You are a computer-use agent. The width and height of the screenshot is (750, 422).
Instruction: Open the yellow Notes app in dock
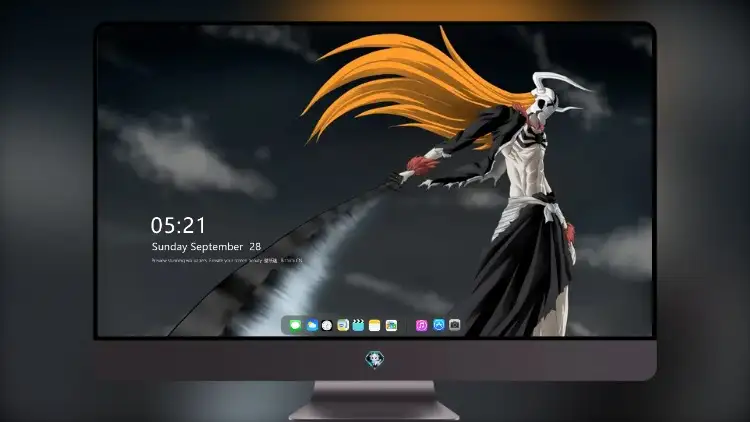[375, 325]
